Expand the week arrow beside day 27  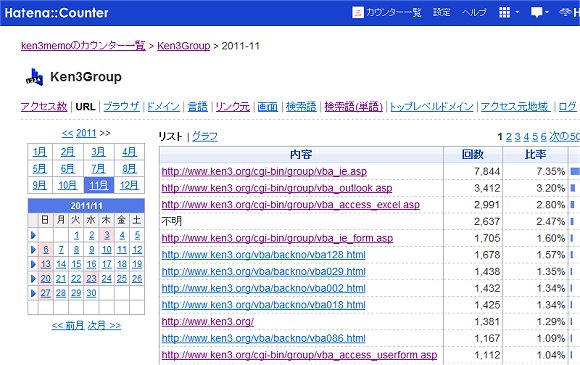(33, 293)
